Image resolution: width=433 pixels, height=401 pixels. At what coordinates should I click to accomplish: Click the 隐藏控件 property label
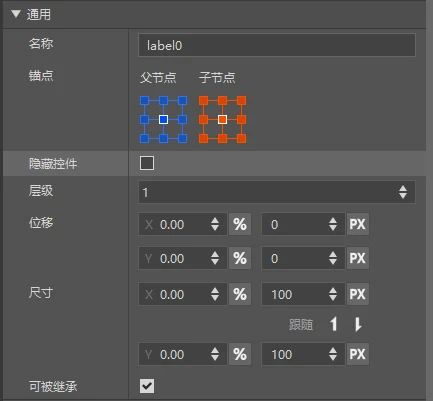(x=53, y=164)
